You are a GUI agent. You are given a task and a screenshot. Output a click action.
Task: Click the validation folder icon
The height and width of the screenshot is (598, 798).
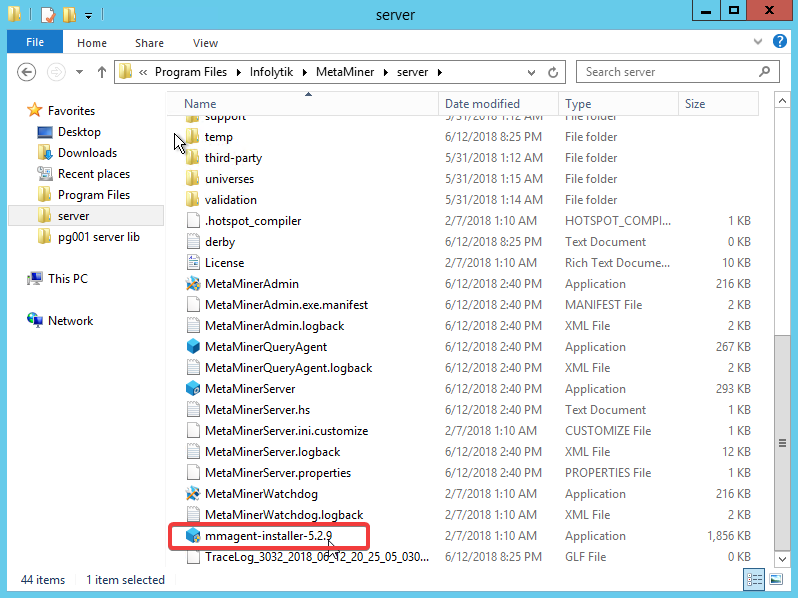192,200
